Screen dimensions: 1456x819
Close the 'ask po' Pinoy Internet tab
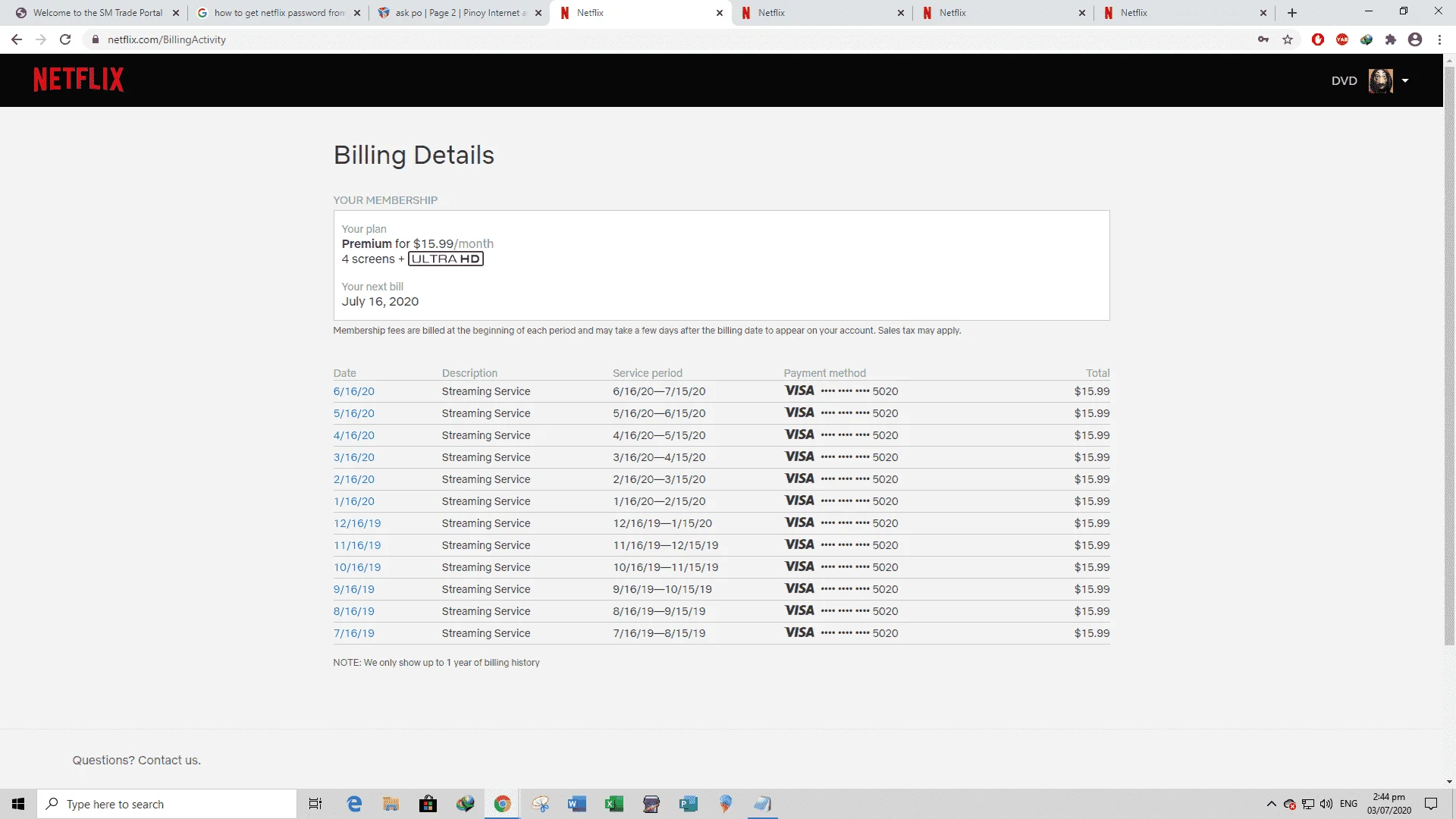(x=538, y=13)
